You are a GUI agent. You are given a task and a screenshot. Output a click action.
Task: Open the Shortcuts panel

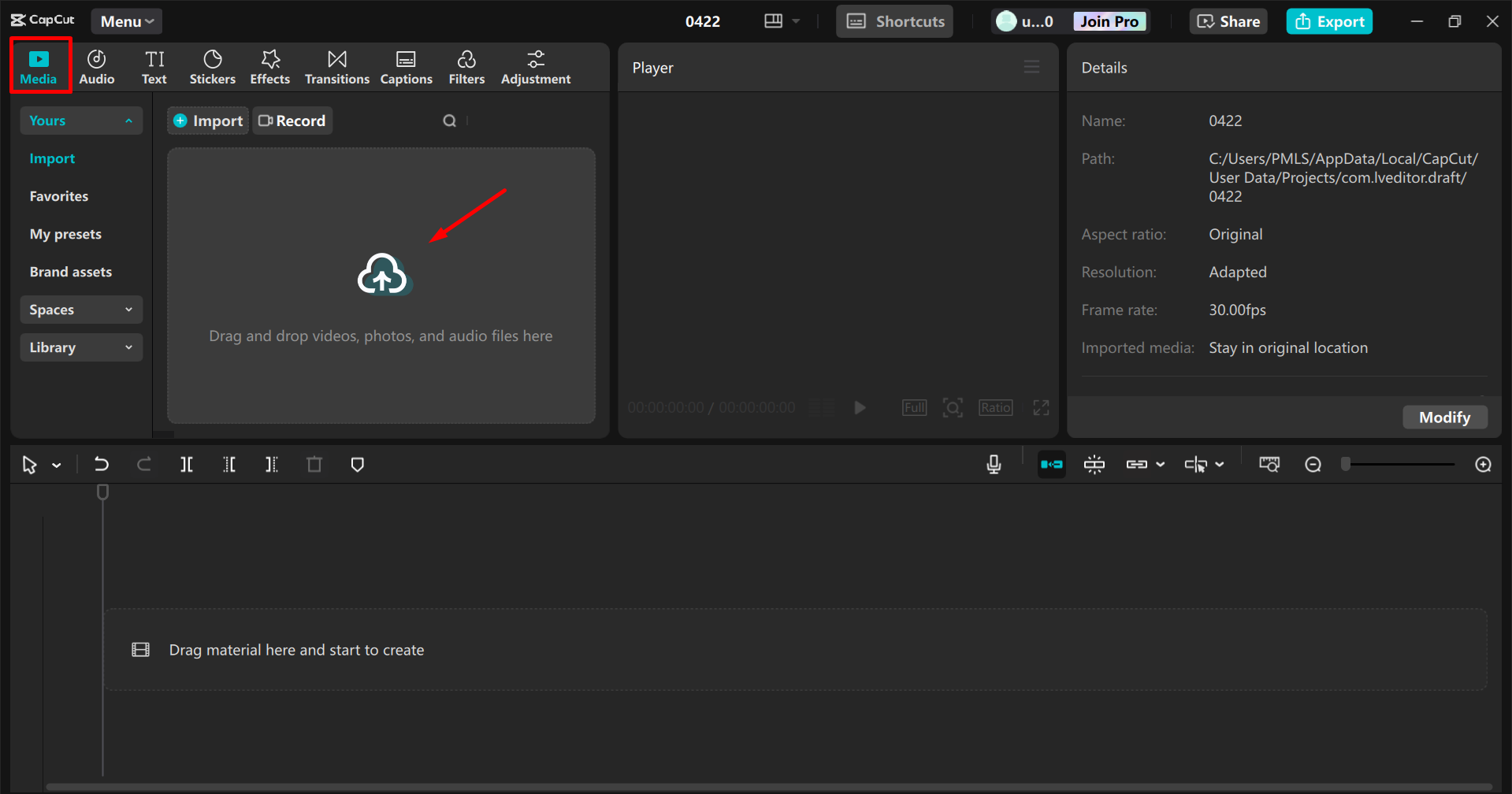coord(895,21)
